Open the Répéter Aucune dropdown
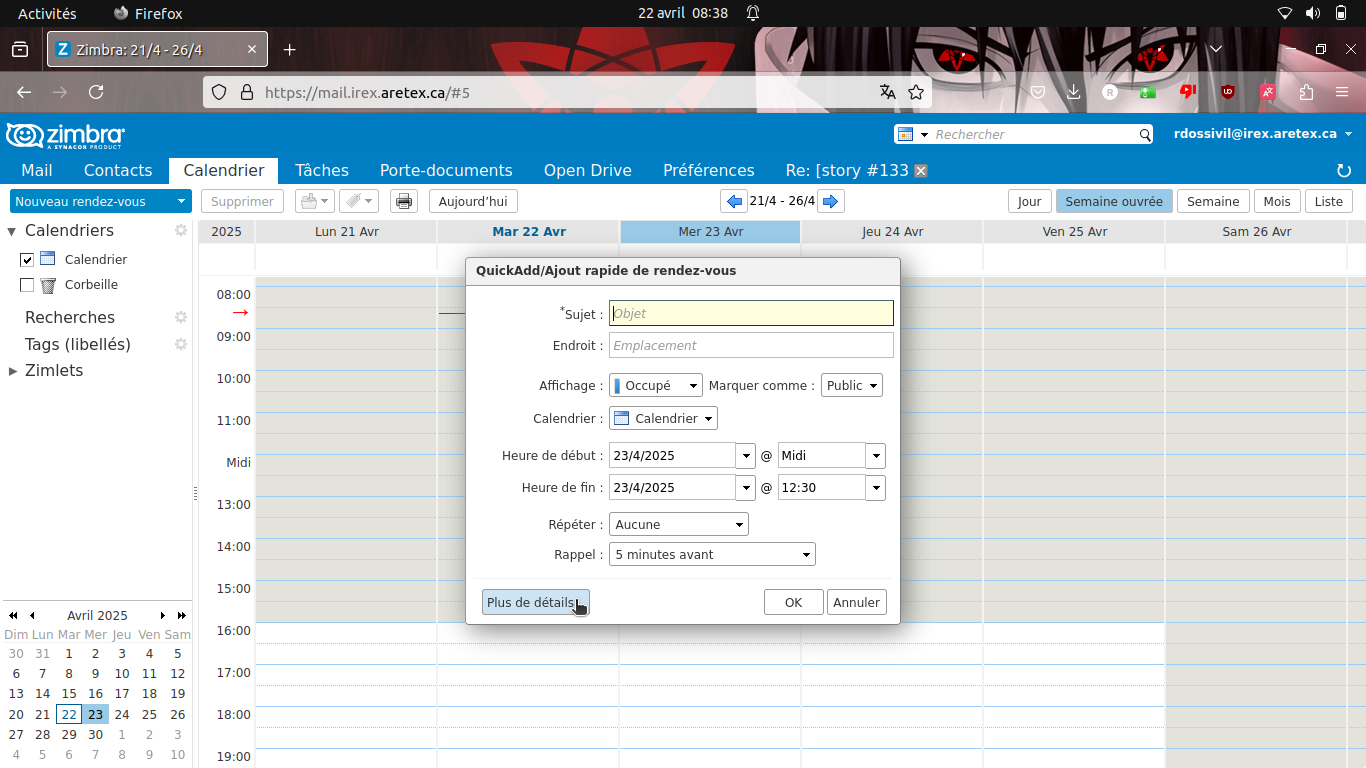Image resolution: width=1366 pixels, height=768 pixels. pos(679,524)
